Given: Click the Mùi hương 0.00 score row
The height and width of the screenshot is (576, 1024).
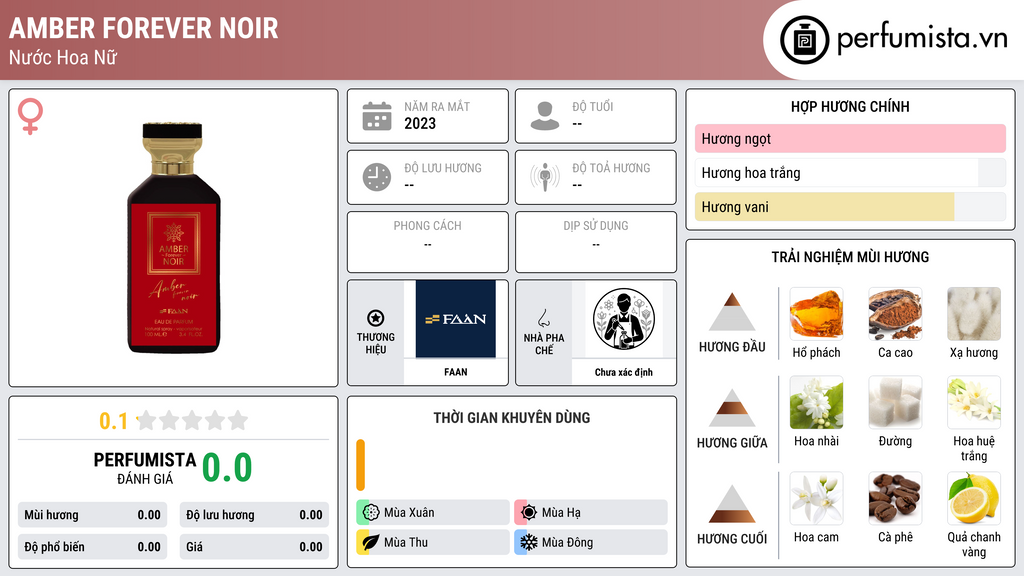Looking at the screenshot, I should tap(92, 515).
